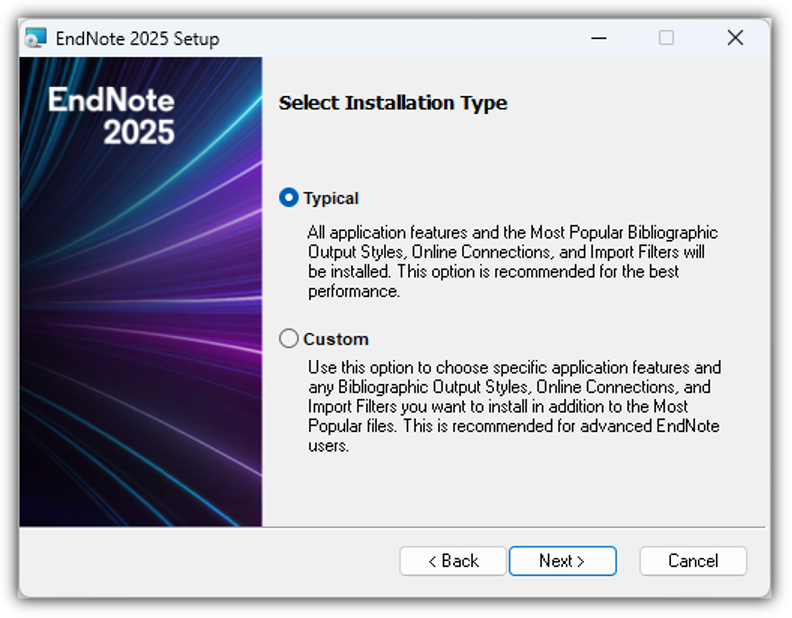
Task: Minimize the EndNote 2025 Setup window
Action: tap(599, 38)
